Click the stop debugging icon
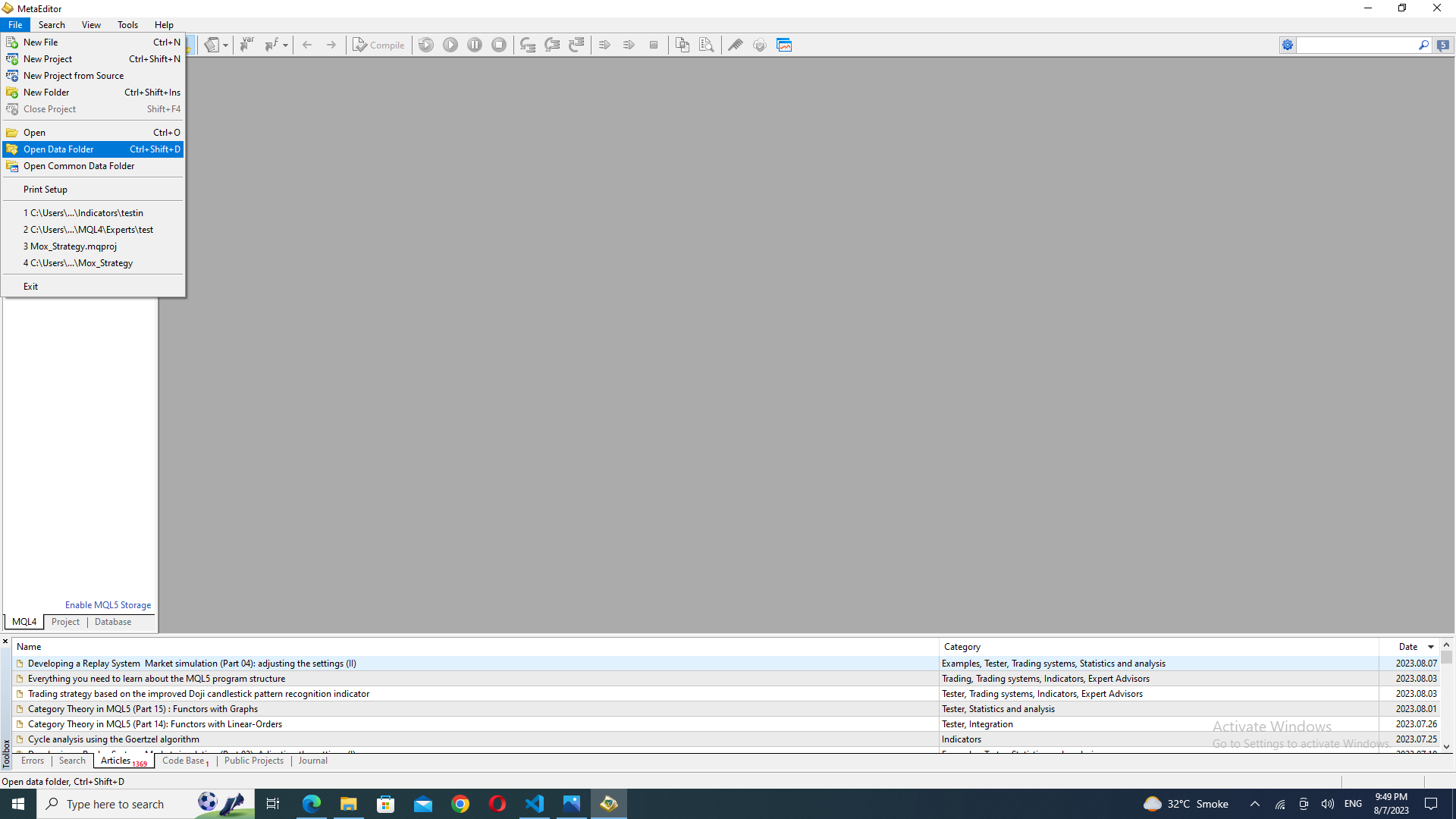 coord(499,45)
